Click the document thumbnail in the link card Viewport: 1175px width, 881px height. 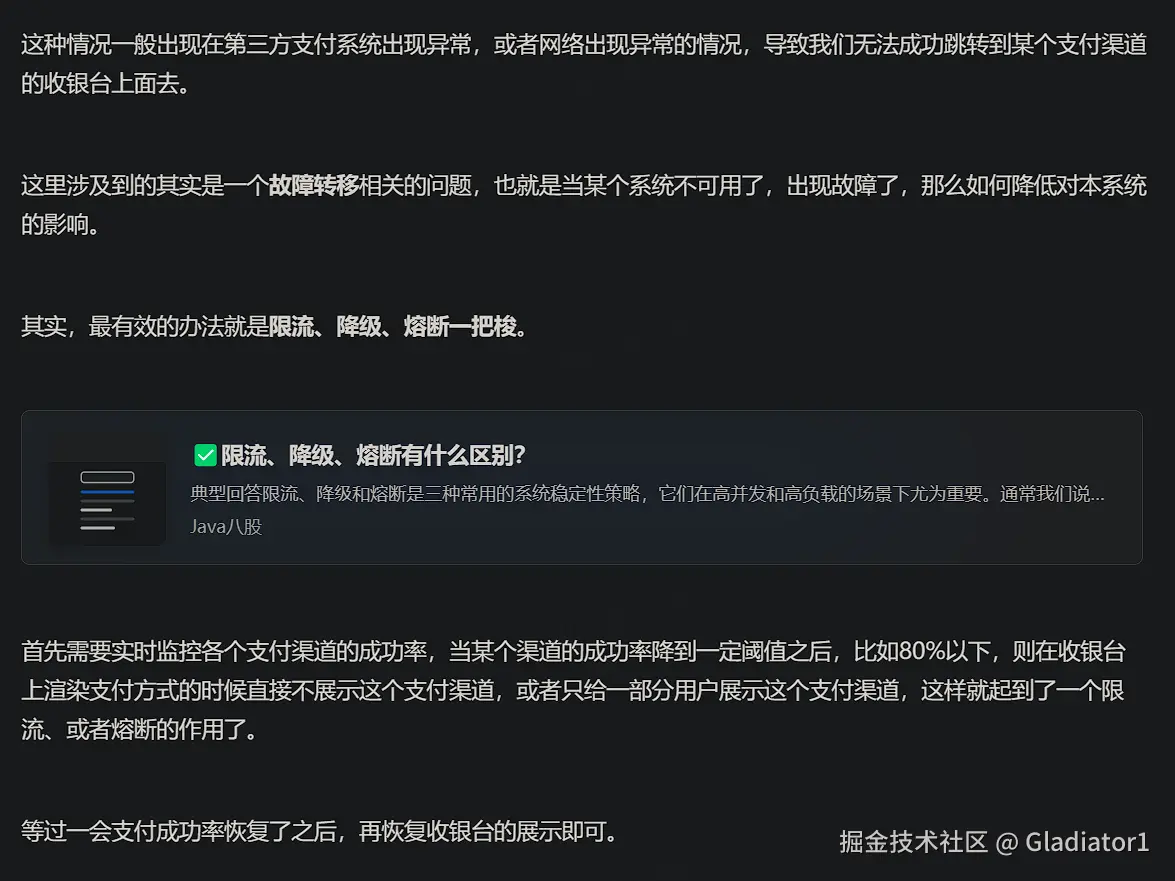107,501
